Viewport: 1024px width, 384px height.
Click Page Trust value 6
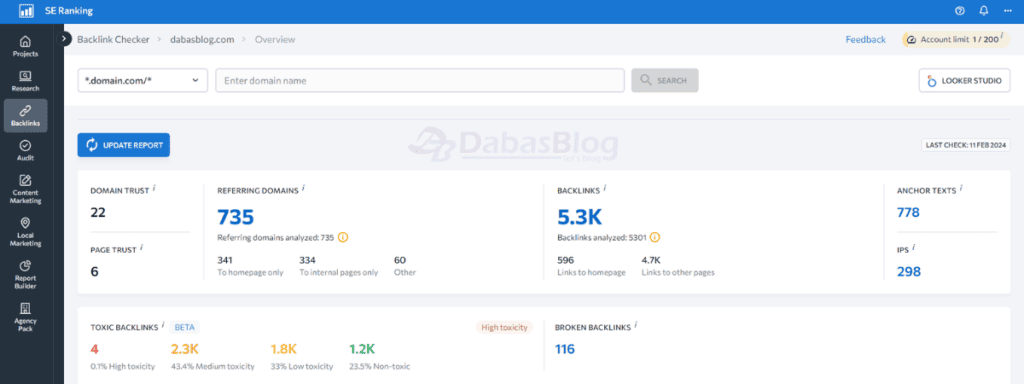click(x=94, y=271)
